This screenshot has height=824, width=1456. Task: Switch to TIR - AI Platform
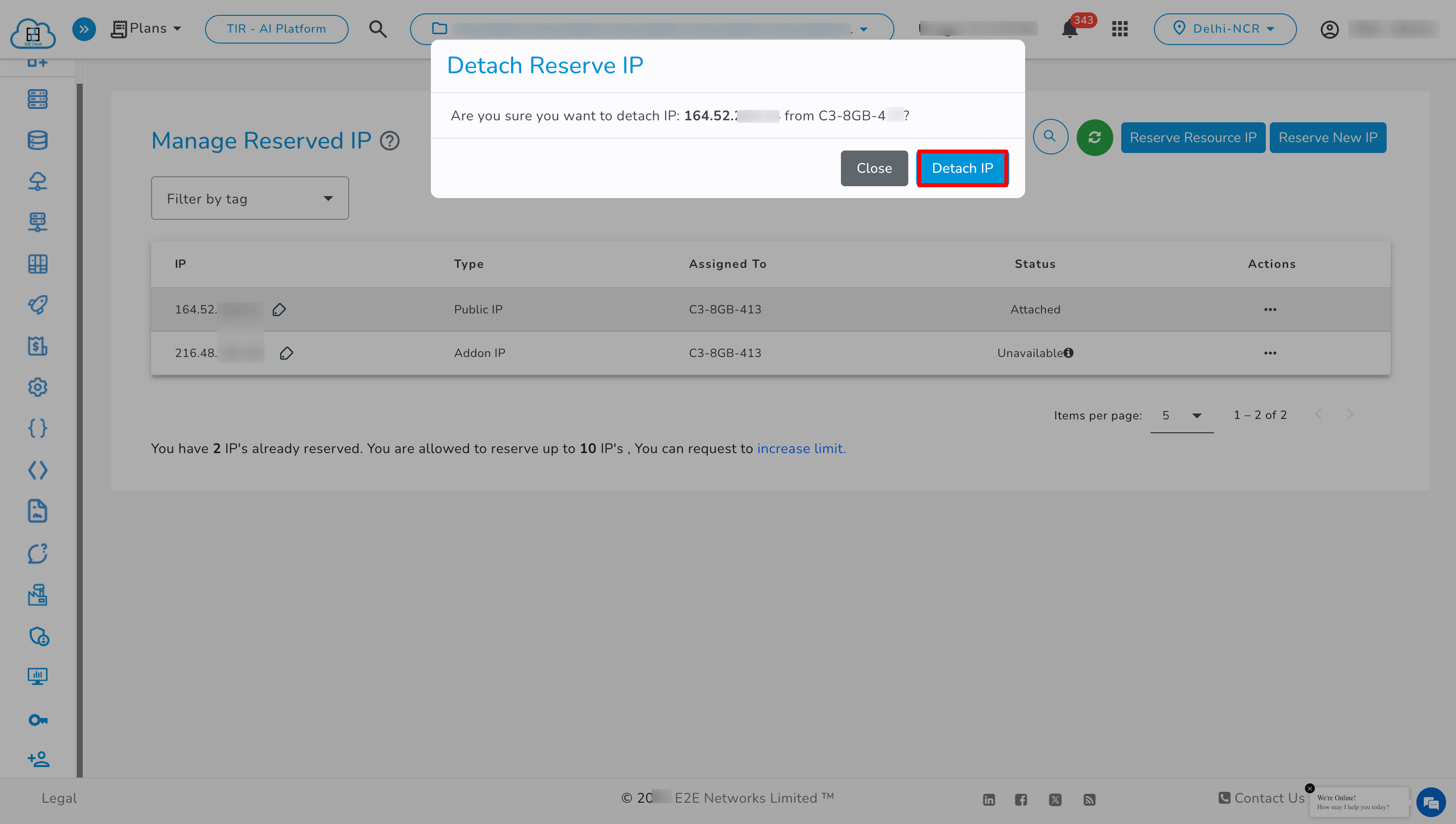coord(276,28)
